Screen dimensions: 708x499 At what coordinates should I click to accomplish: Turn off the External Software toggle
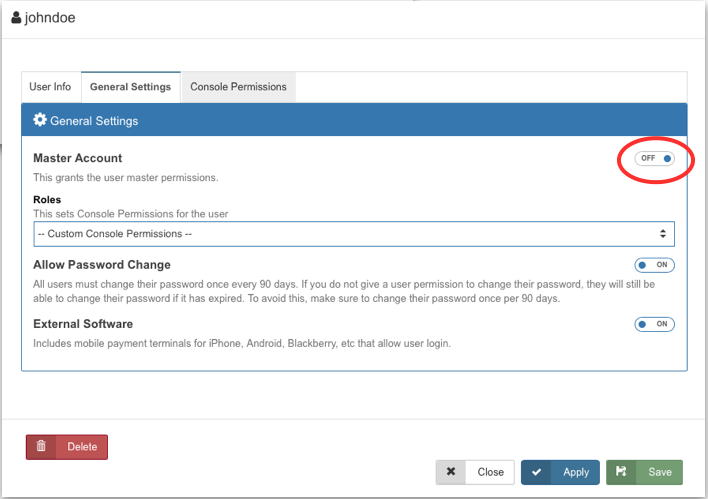tap(655, 324)
